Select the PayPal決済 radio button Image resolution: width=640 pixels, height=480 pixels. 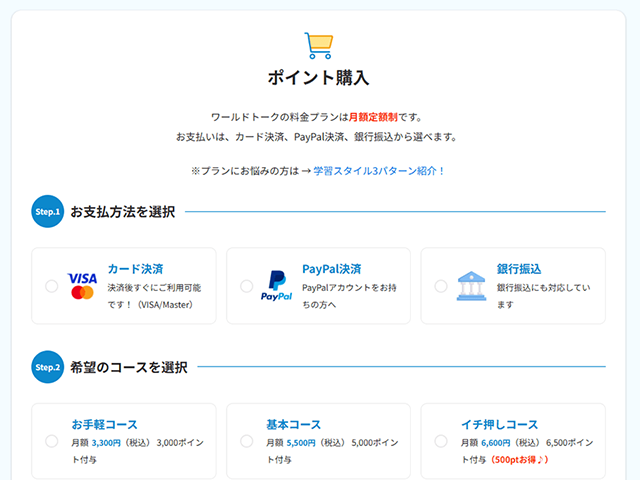(x=247, y=286)
